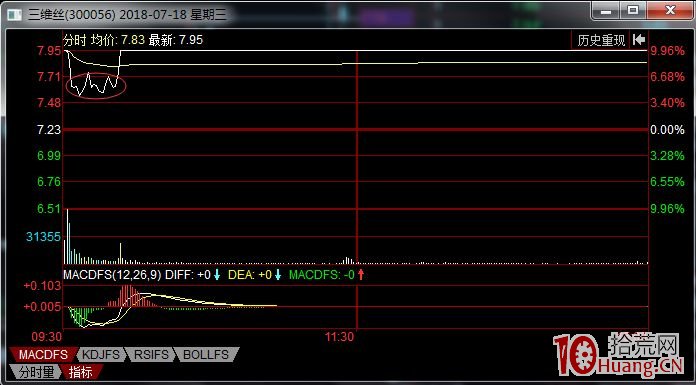
Task: Click the 11:30 midday time marker
Action: [x=340, y=337]
